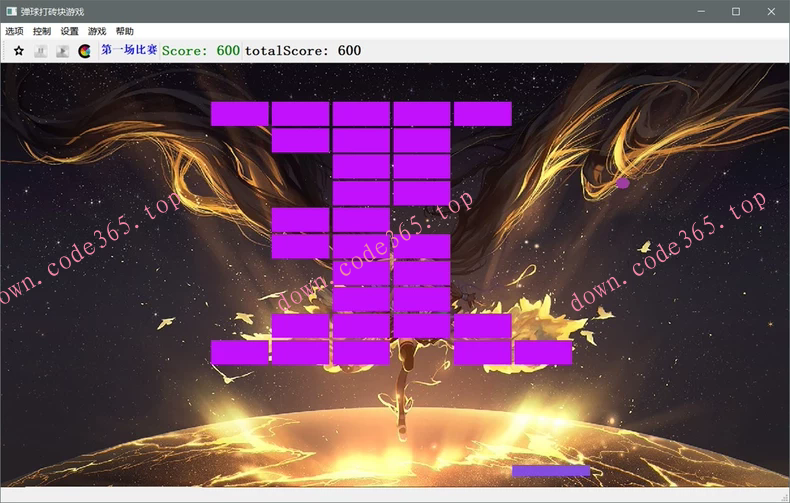Viewport: 790px width, 503px height.
Task: Open the 设置 menu
Action: coord(70,31)
